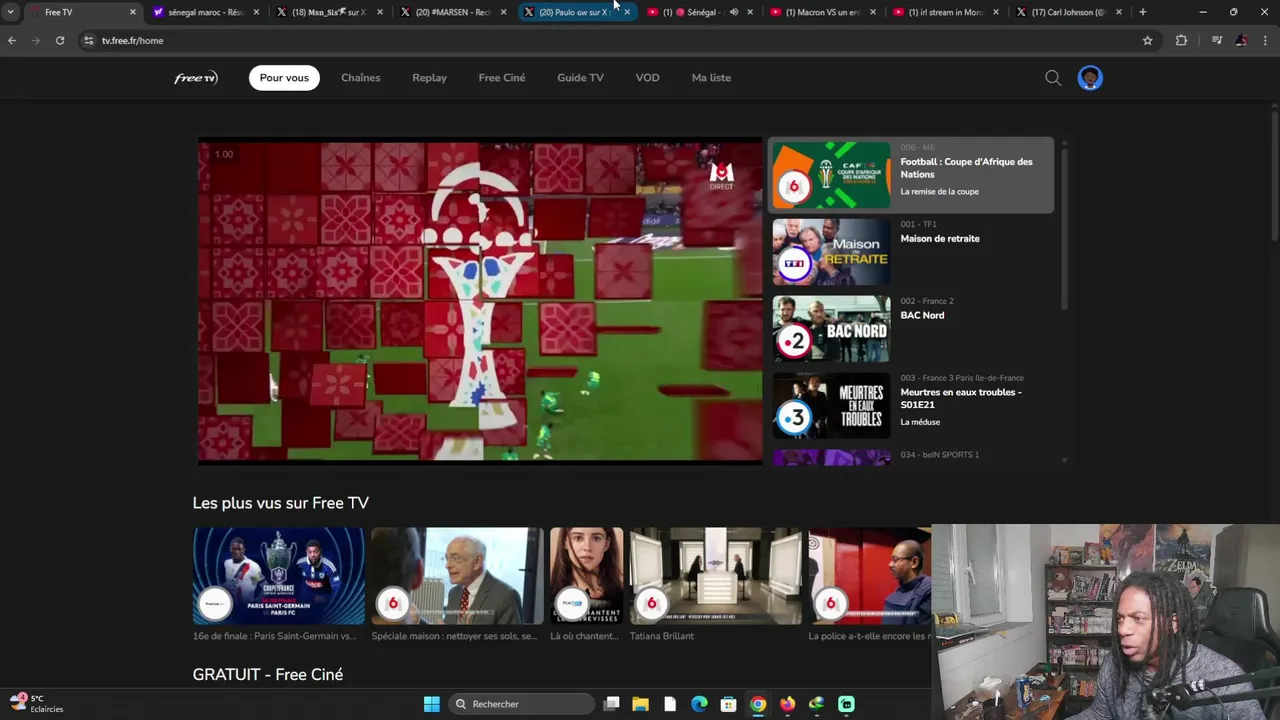This screenshot has width=1280, height=720.
Task: Open Ma liste
Action: click(x=711, y=78)
